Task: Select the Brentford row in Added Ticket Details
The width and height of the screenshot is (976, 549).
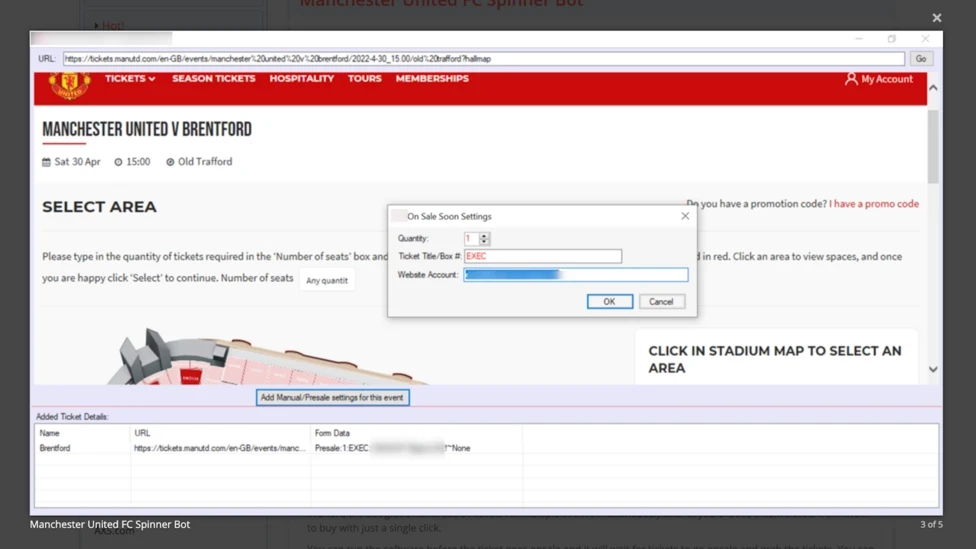Action: (x=55, y=449)
